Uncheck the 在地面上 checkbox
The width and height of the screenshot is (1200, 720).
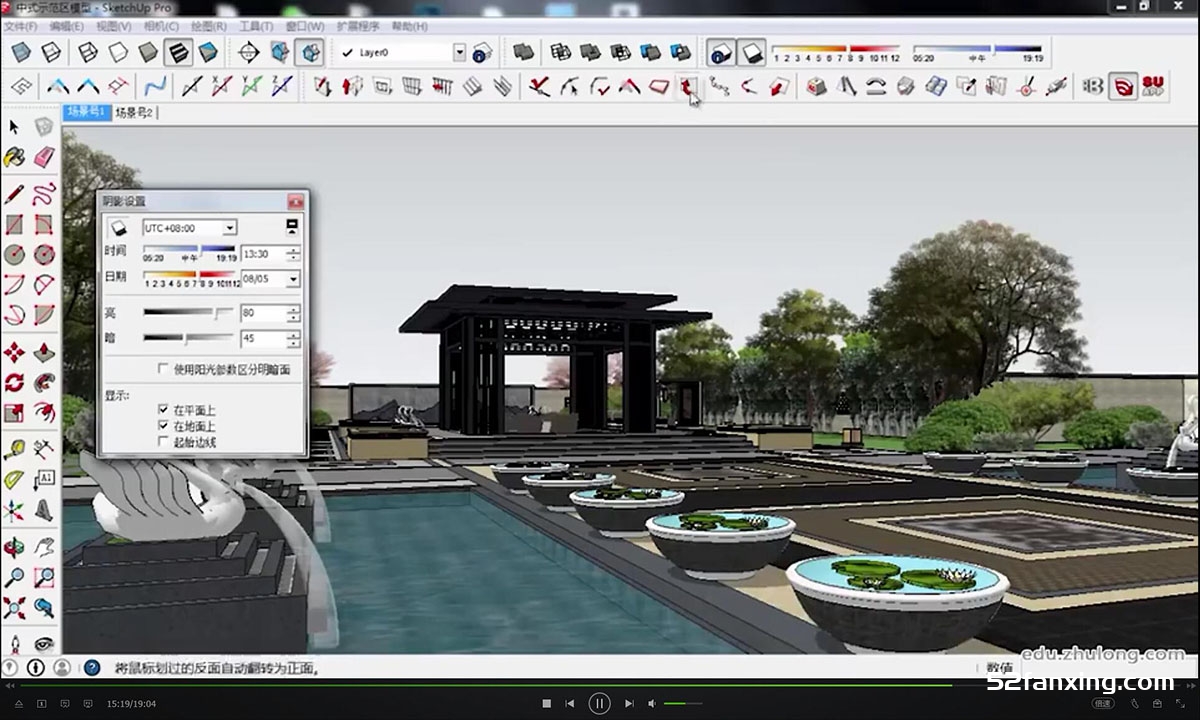pos(163,426)
